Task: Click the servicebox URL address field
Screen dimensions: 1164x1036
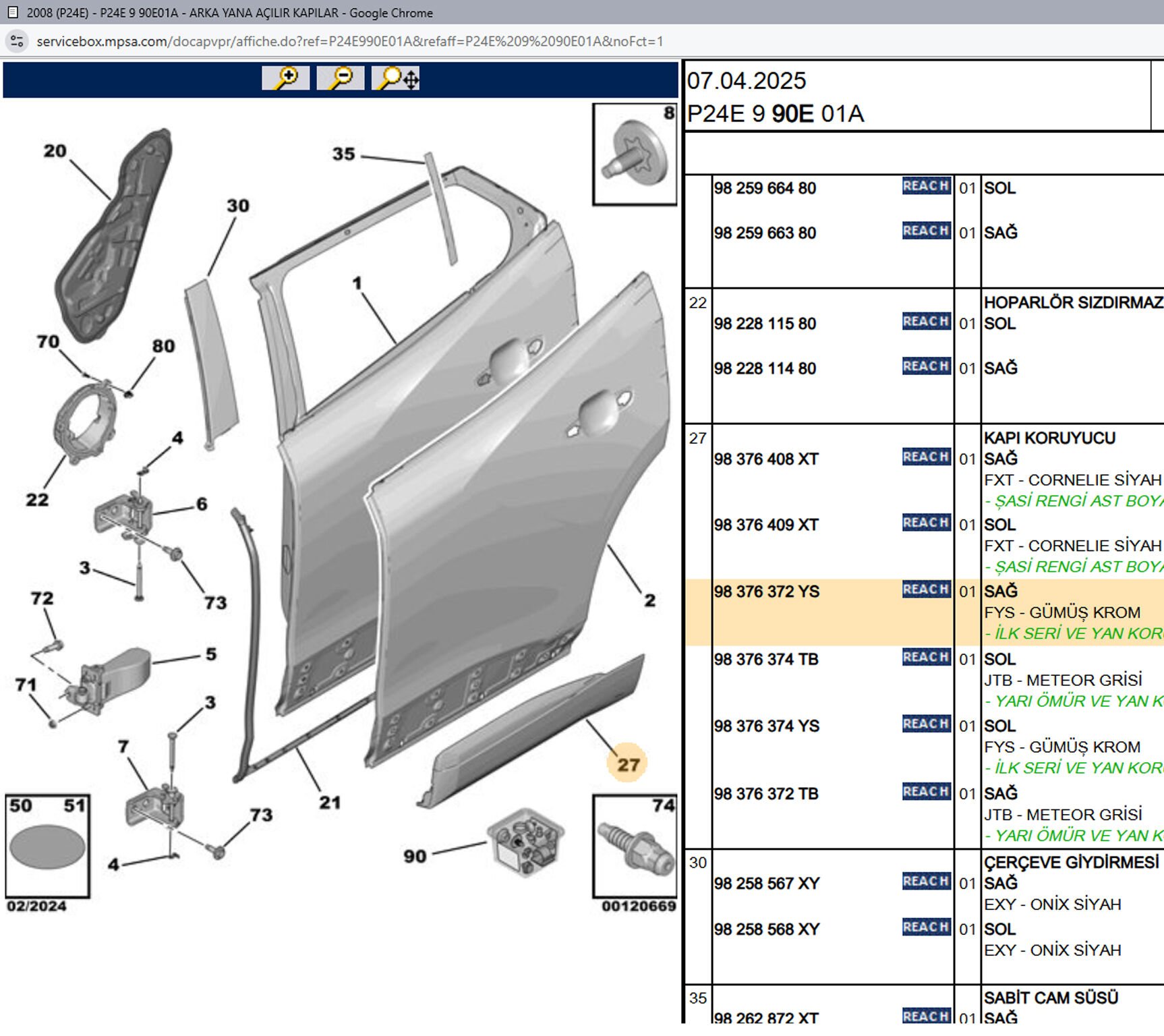Action: click(x=350, y=41)
